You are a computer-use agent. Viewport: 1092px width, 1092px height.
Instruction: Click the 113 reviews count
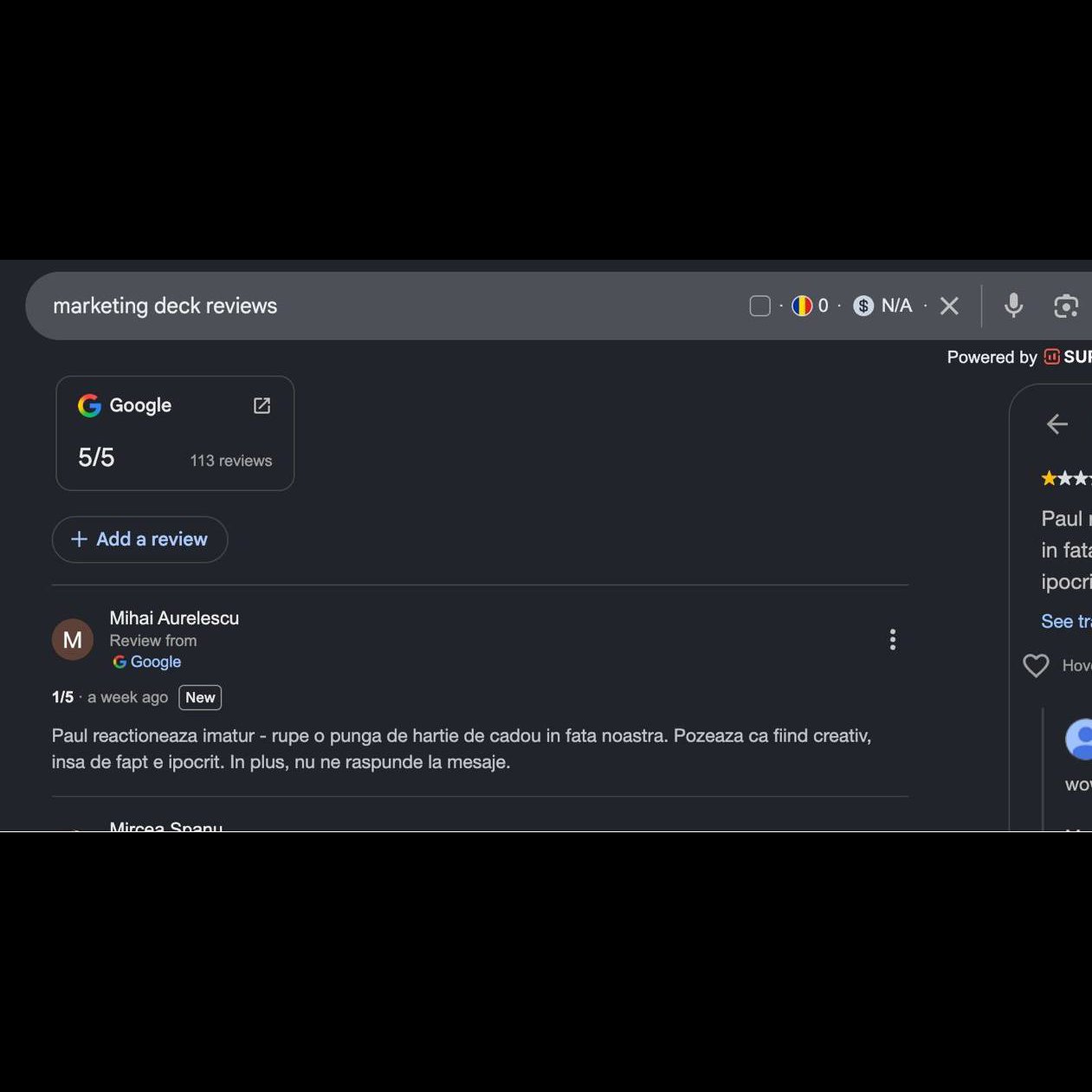(231, 461)
